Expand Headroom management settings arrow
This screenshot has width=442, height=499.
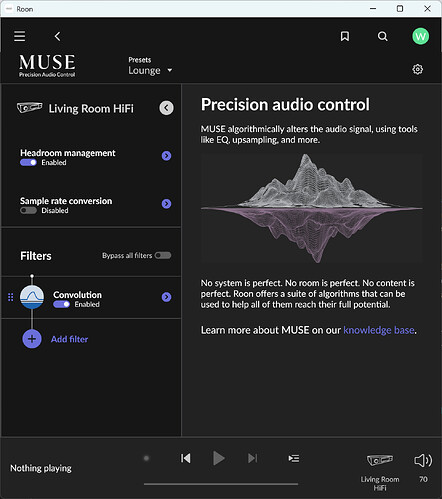click(166, 156)
